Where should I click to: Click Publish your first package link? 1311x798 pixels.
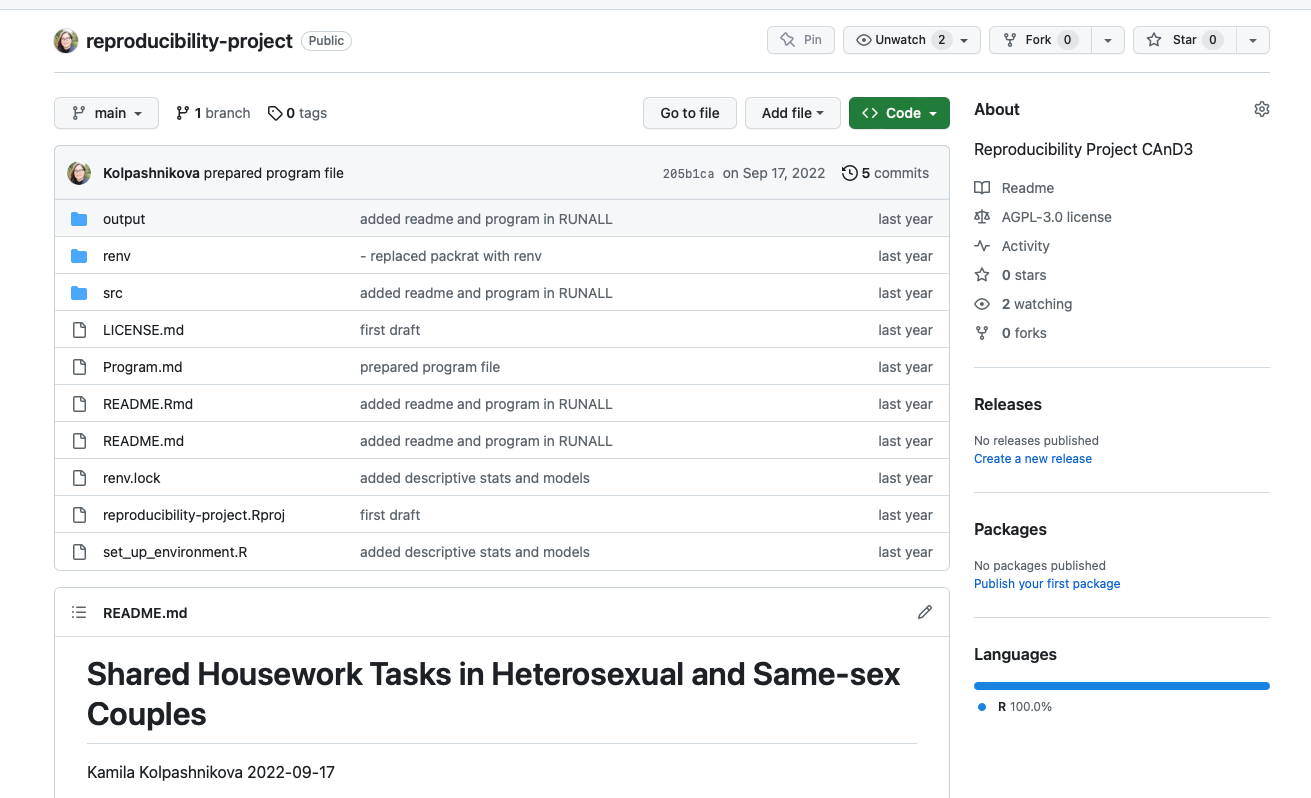pyautogui.click(x=1047, y=584)
